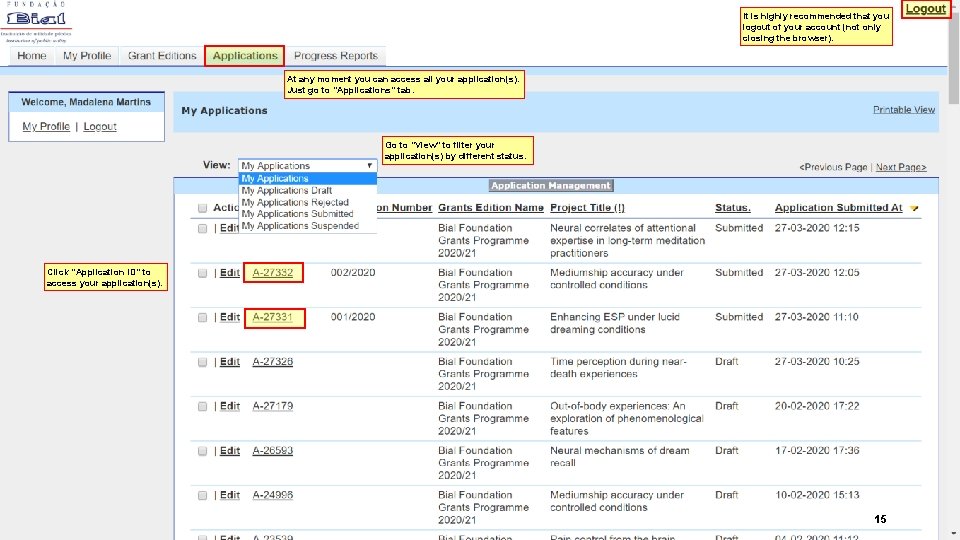Edit the application A-27331 row
The image size is (960, 540).
(x=230, y=318)
